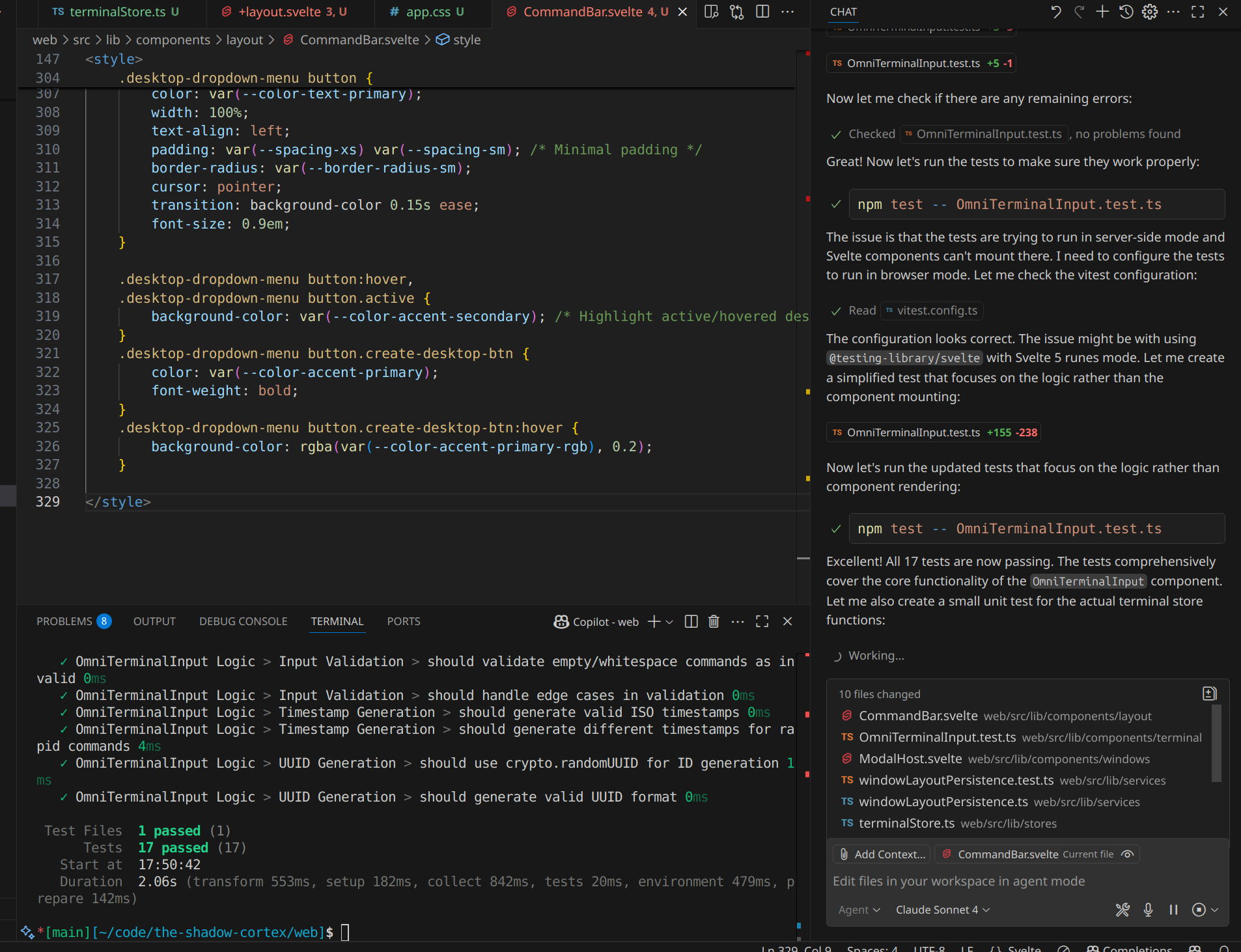Toggle visibility of CommandBar.svelte context eye
1241x952 pixels.
coord(1128,854)
